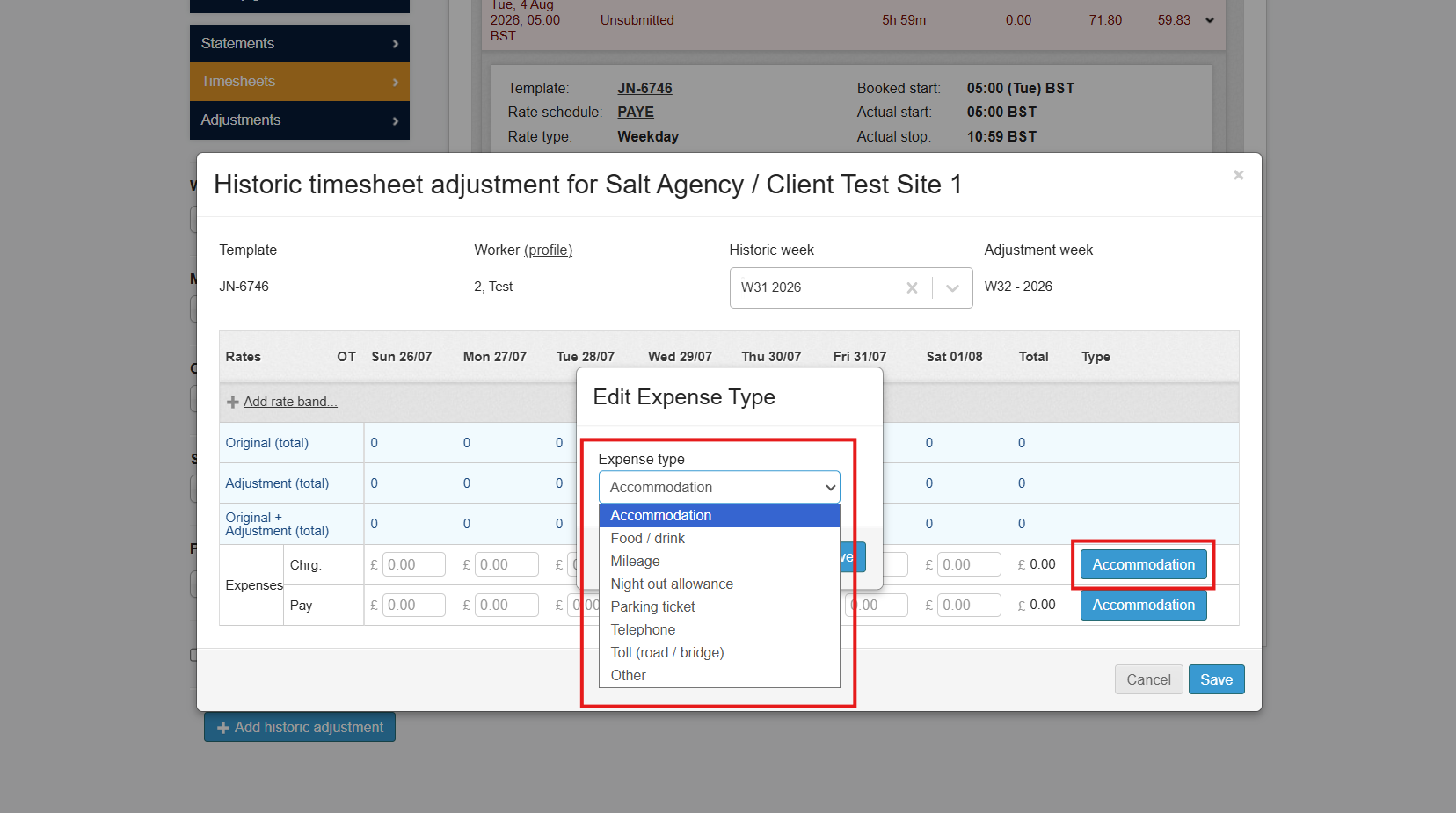Clear the Historic week W31 2026 selection
The width and height of the screenshot is (1456, 813).
pyautogui.click(x=912, y=287)
